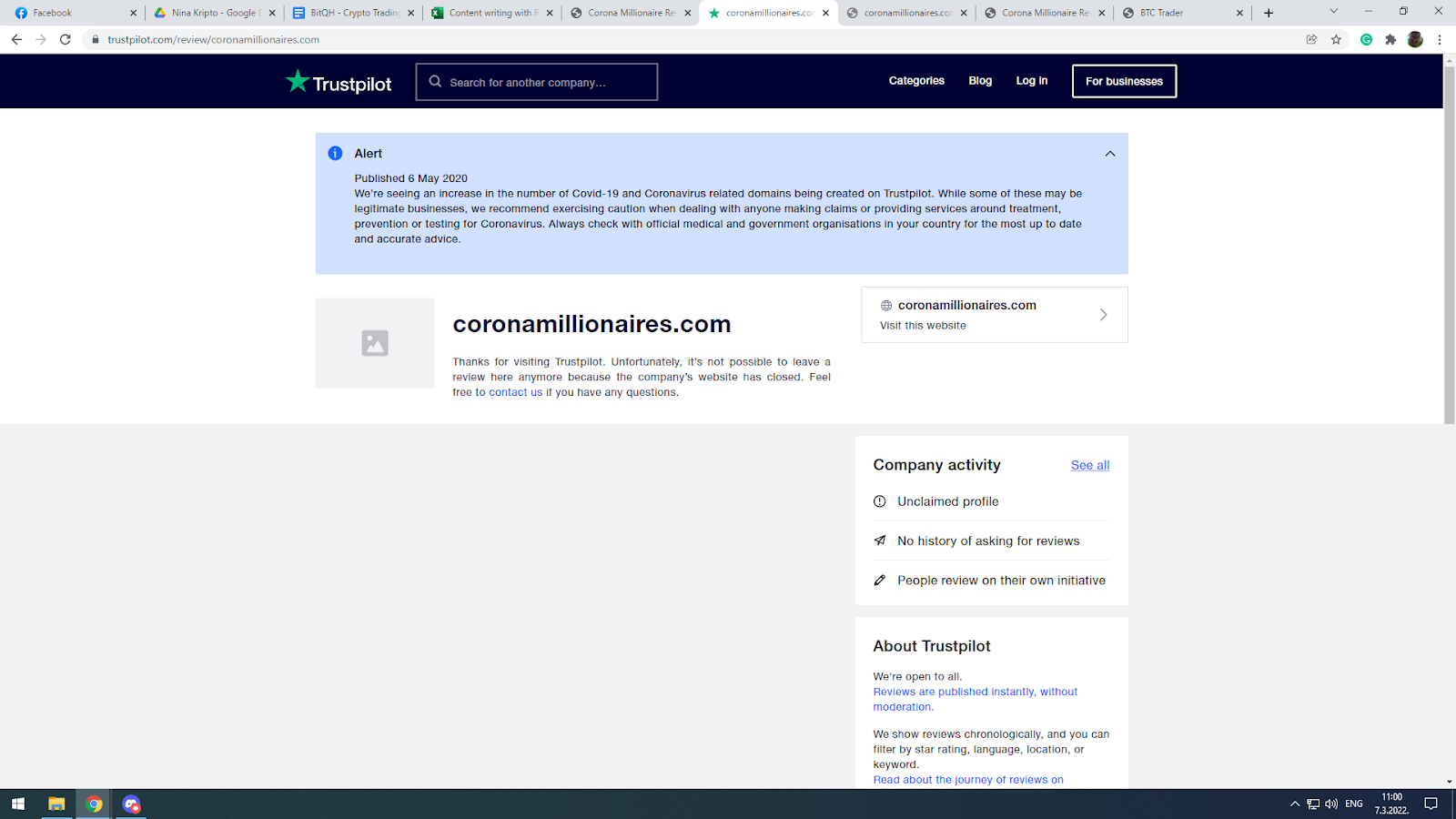
Task: Click the volume icon in system tray
Action: (x=1331, y=804)
